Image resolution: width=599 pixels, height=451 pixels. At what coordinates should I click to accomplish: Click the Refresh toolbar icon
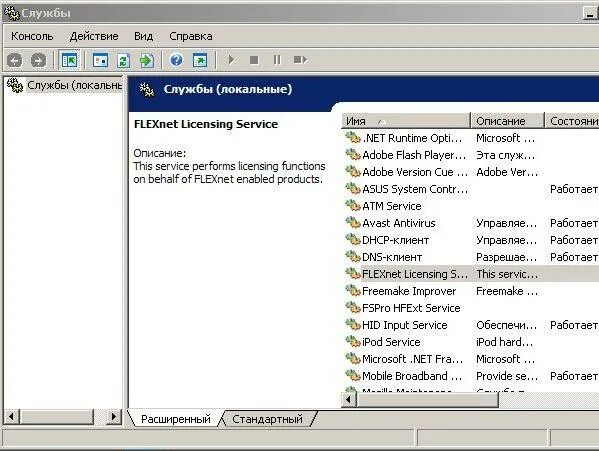click(123, 60)
